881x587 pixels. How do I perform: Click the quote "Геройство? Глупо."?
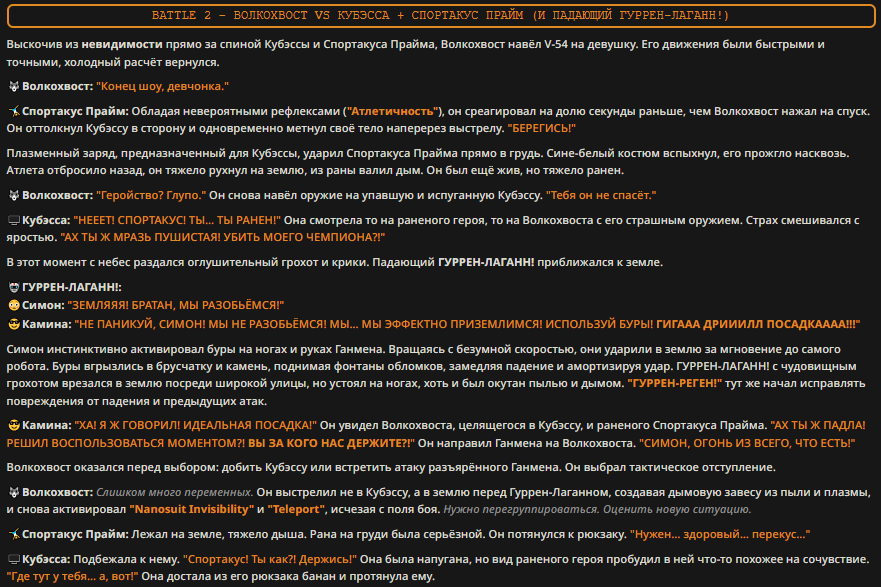click(151, 195)
